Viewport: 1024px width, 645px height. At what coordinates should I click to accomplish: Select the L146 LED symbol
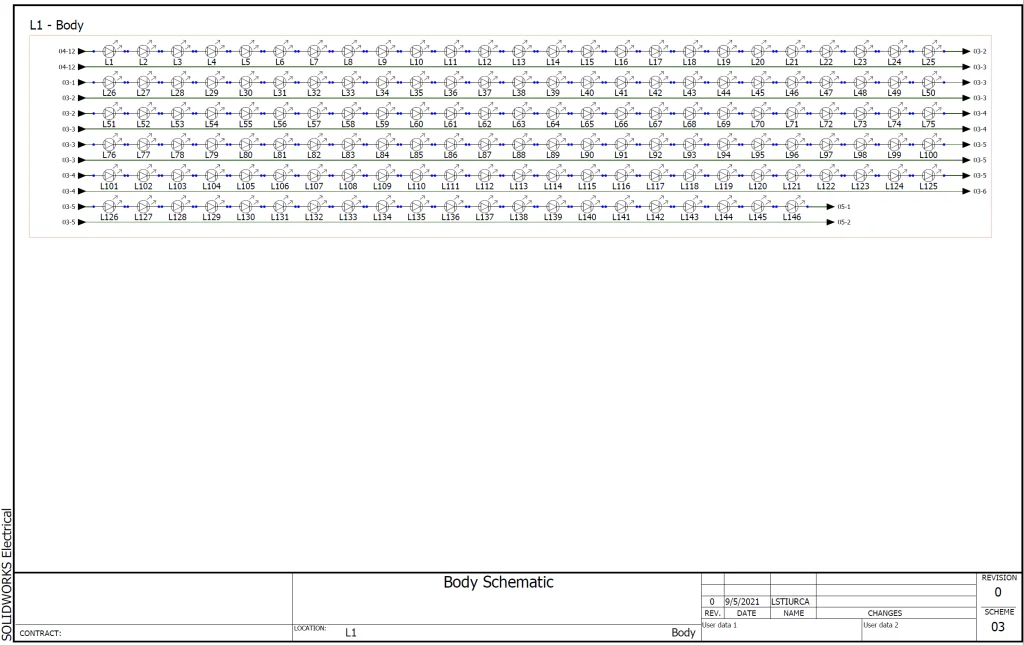pyautogui.click(x=792, y=206)
